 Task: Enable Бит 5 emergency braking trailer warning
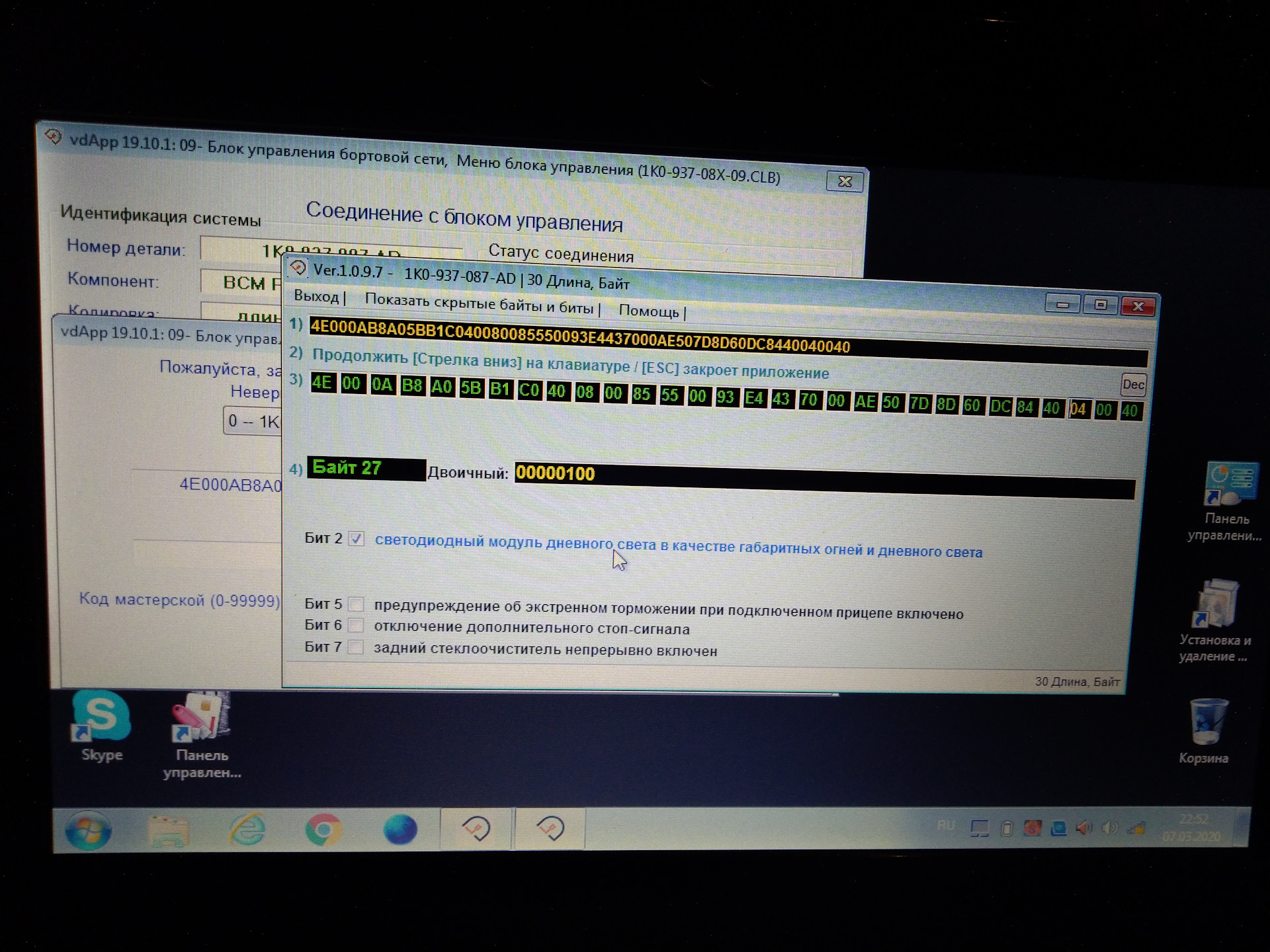click(356, 604)
